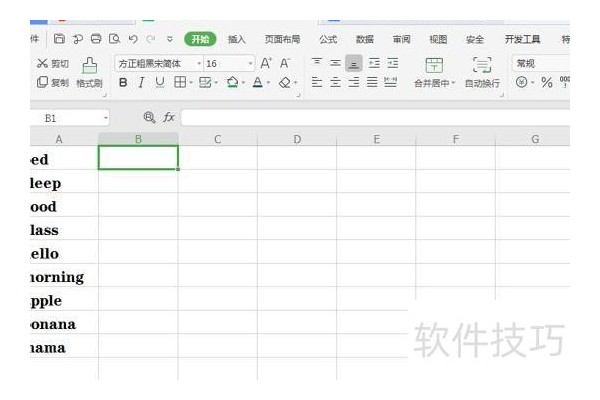Open number format 常规 combo box
Screen dimensions: 600x400
click(x=541, y=63)
